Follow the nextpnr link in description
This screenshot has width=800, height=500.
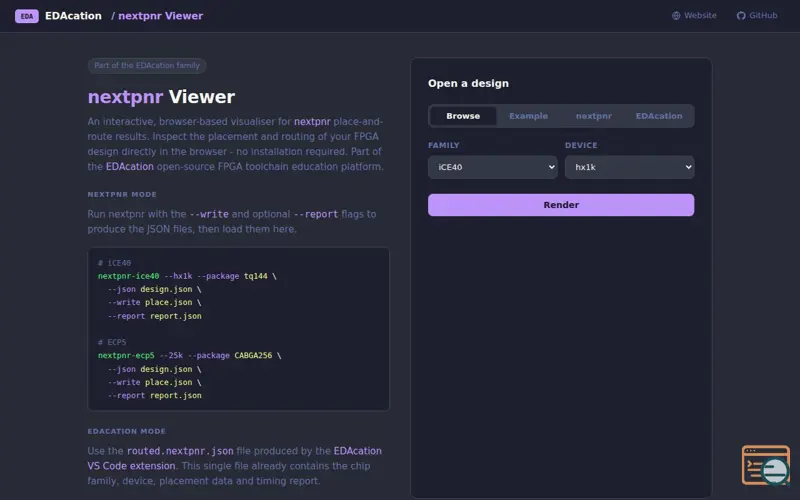click(x=312, y=121)
